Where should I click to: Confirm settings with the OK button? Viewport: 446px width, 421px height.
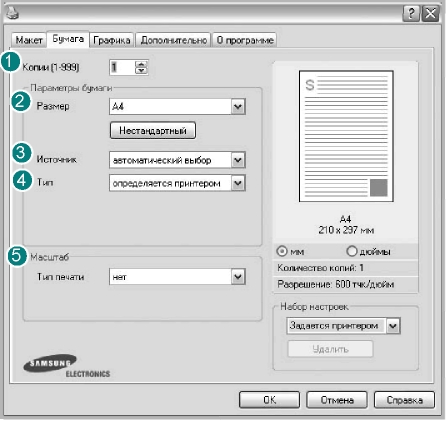tap(269, 400)
